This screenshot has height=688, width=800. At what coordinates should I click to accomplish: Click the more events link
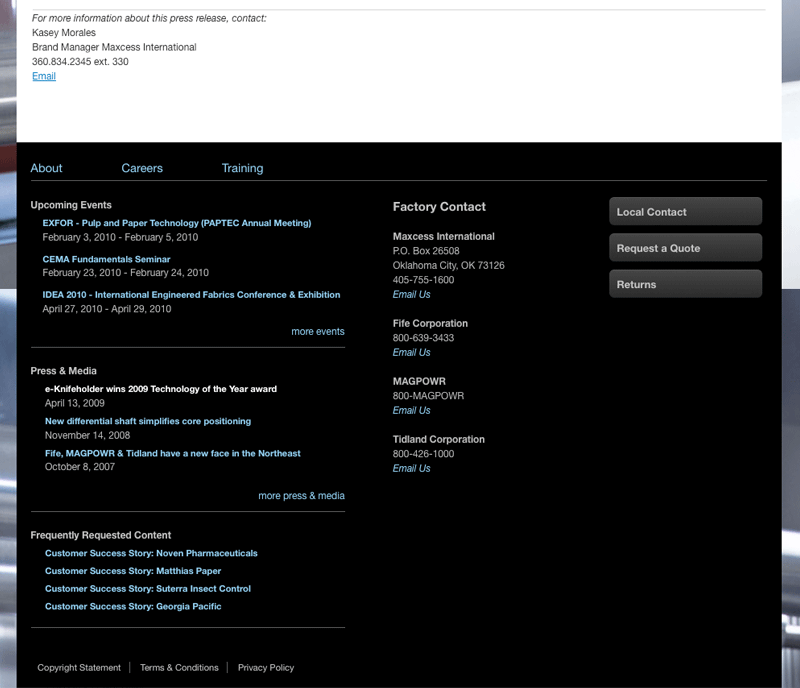(317, 331)
